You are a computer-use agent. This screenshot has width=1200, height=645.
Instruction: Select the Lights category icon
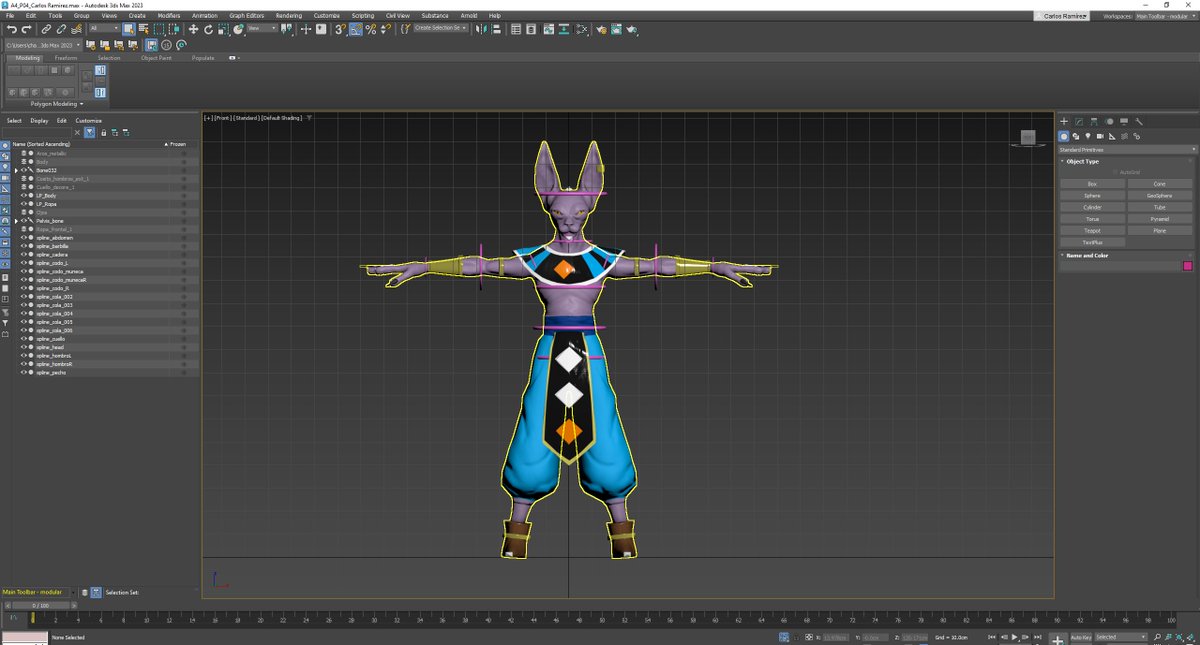pos(1088,136)
